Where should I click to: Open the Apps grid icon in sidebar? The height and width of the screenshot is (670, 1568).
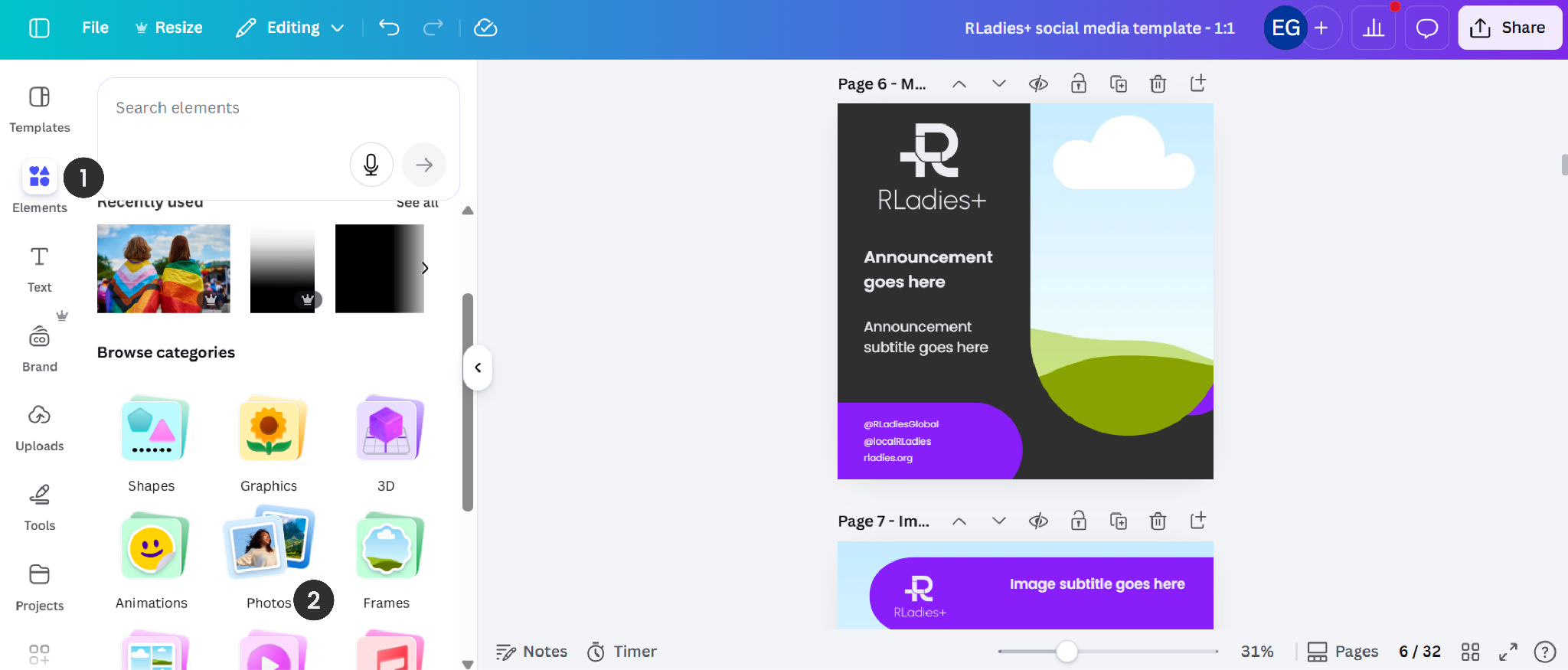coord(39,655)
